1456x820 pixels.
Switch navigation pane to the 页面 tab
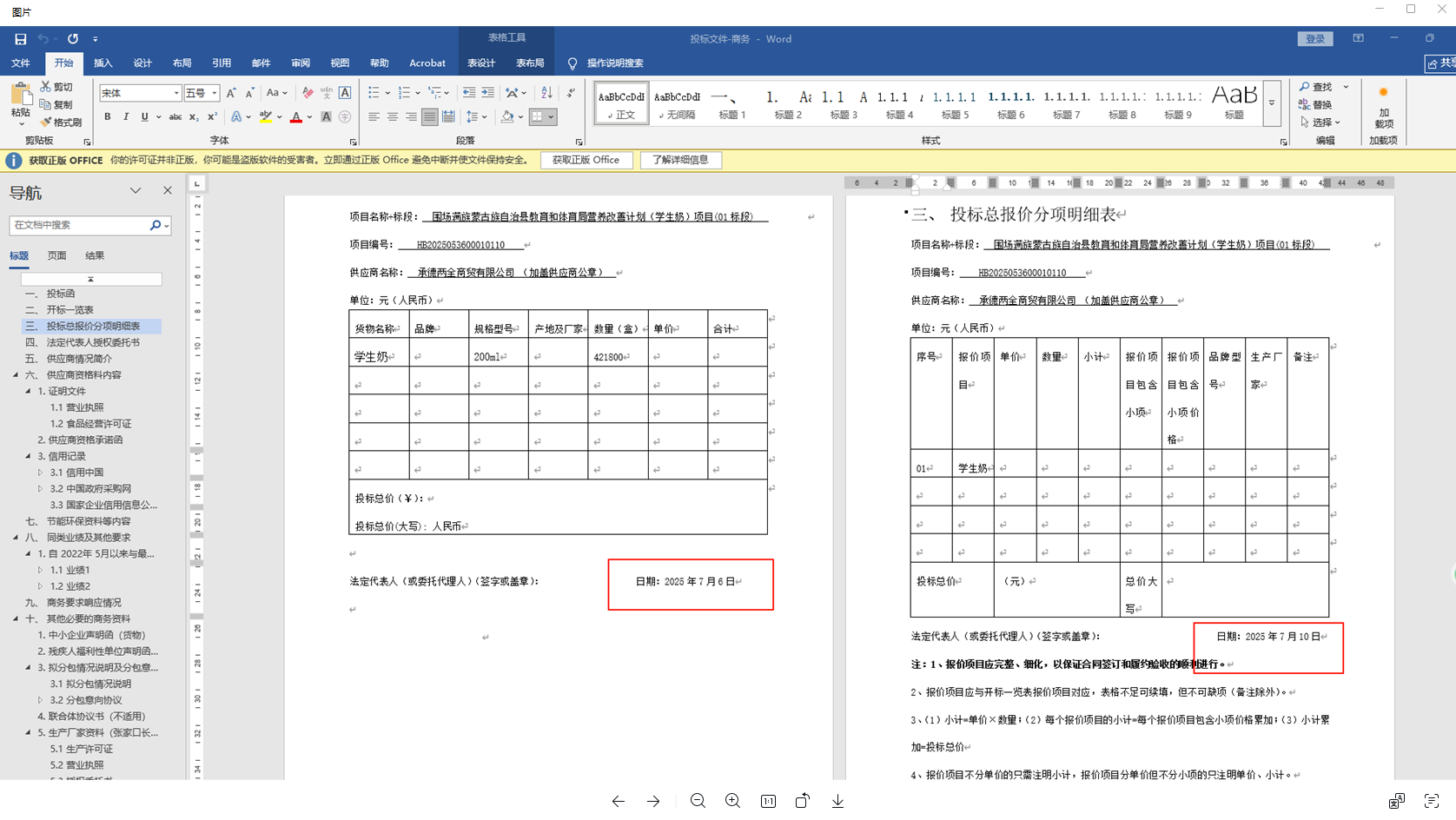56,255
